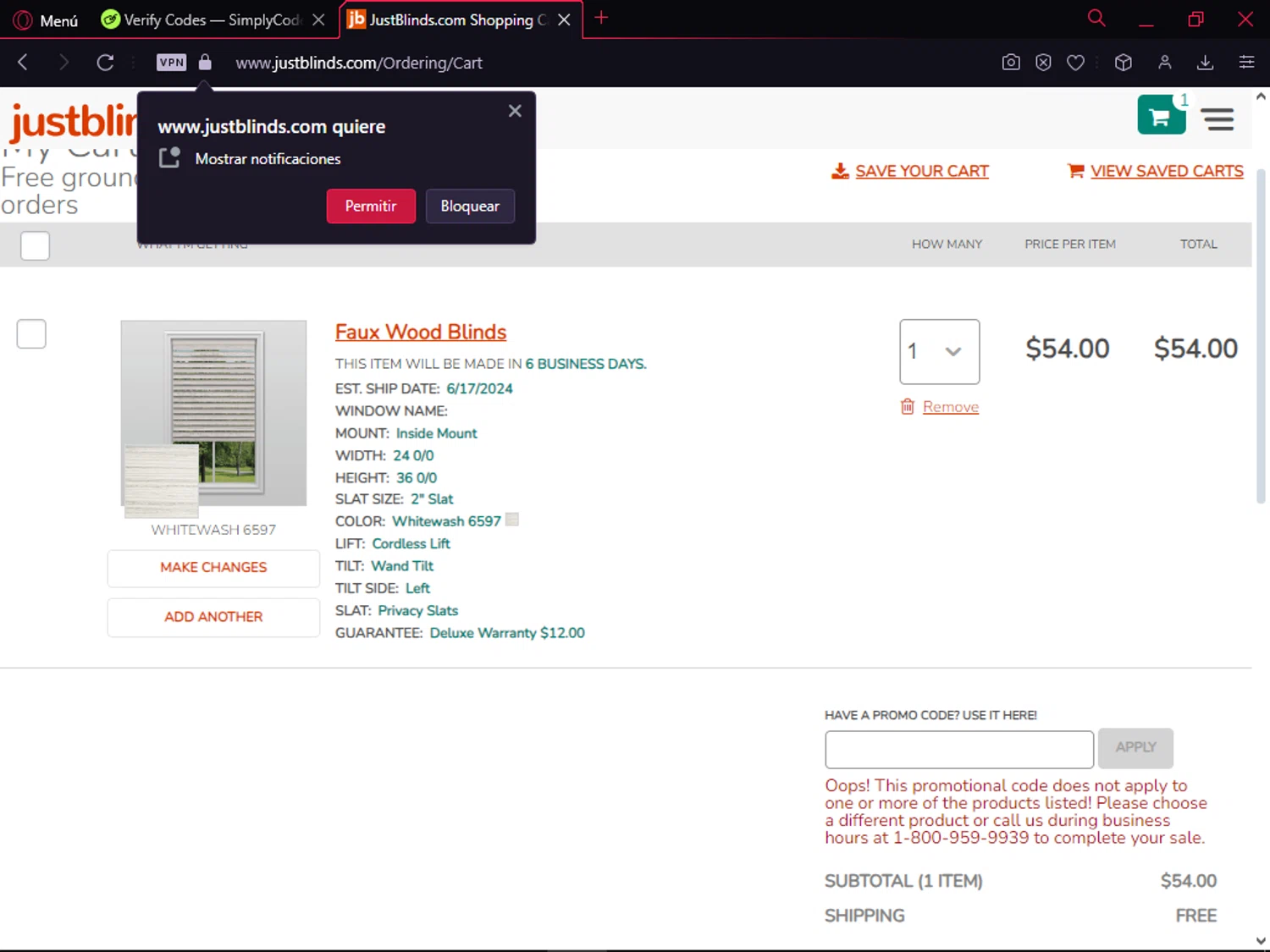
Task: Click the 6/17/2024 ship date text
Action: [x=479, y=388]
